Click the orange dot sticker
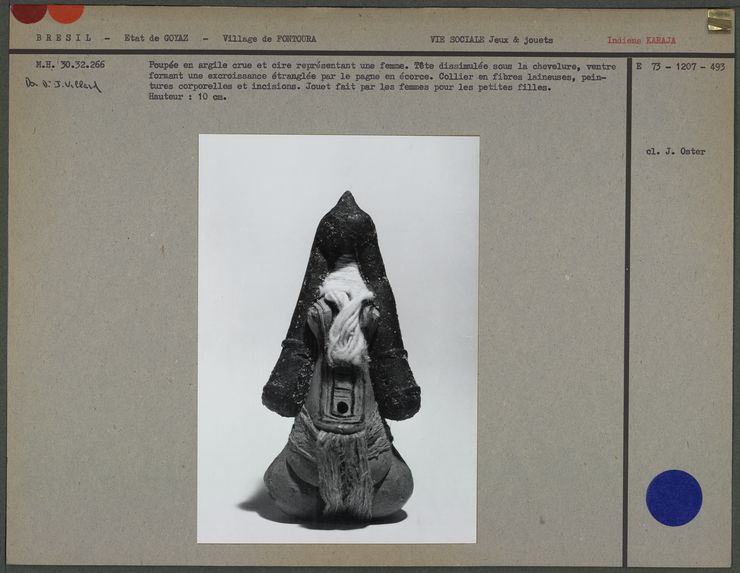 (x=66, y=12)
